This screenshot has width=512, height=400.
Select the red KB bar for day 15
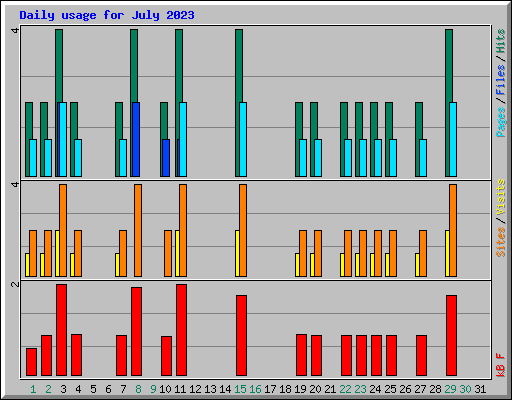click(241, 335)
